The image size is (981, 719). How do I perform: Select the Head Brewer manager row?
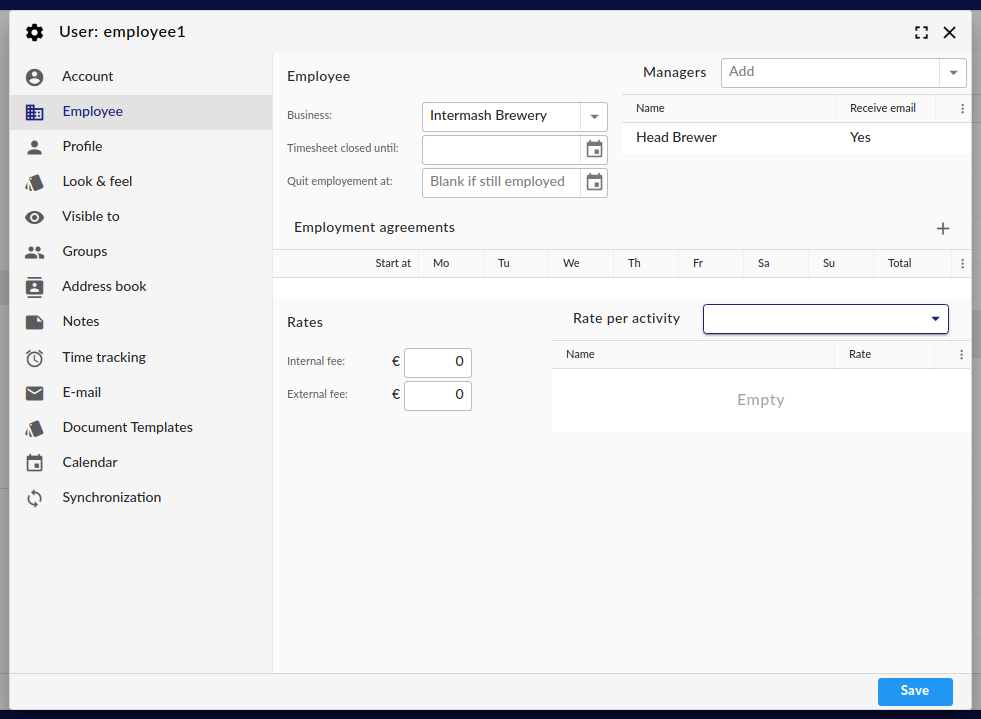796,138
